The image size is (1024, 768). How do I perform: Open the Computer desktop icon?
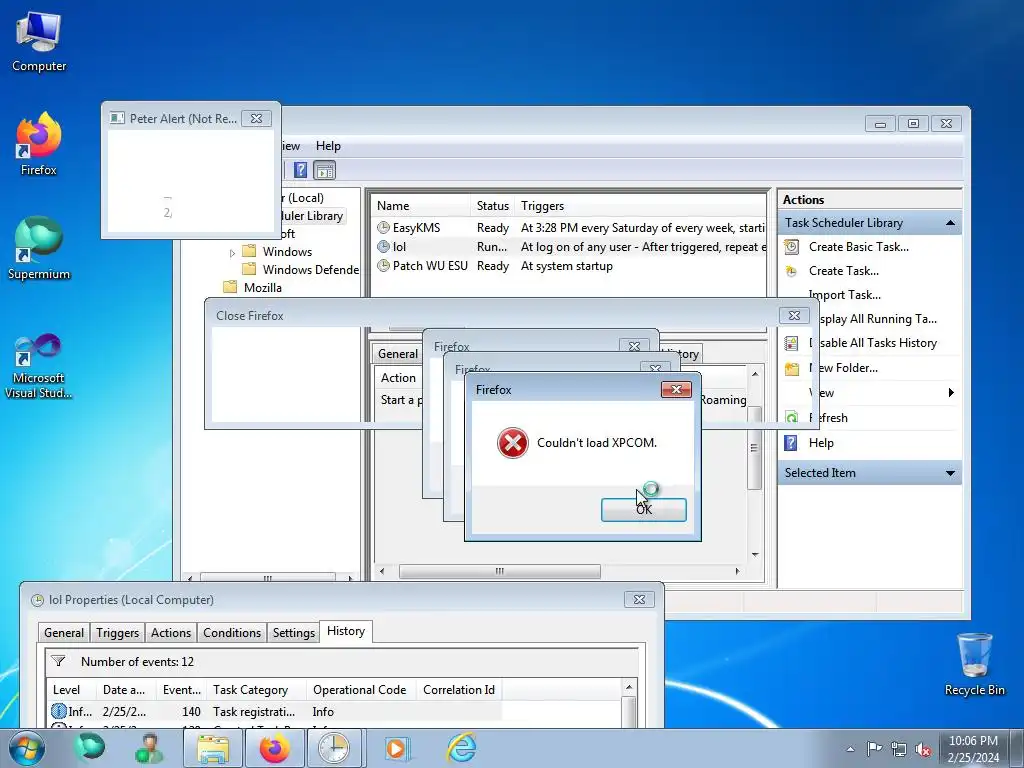[39, 40]
